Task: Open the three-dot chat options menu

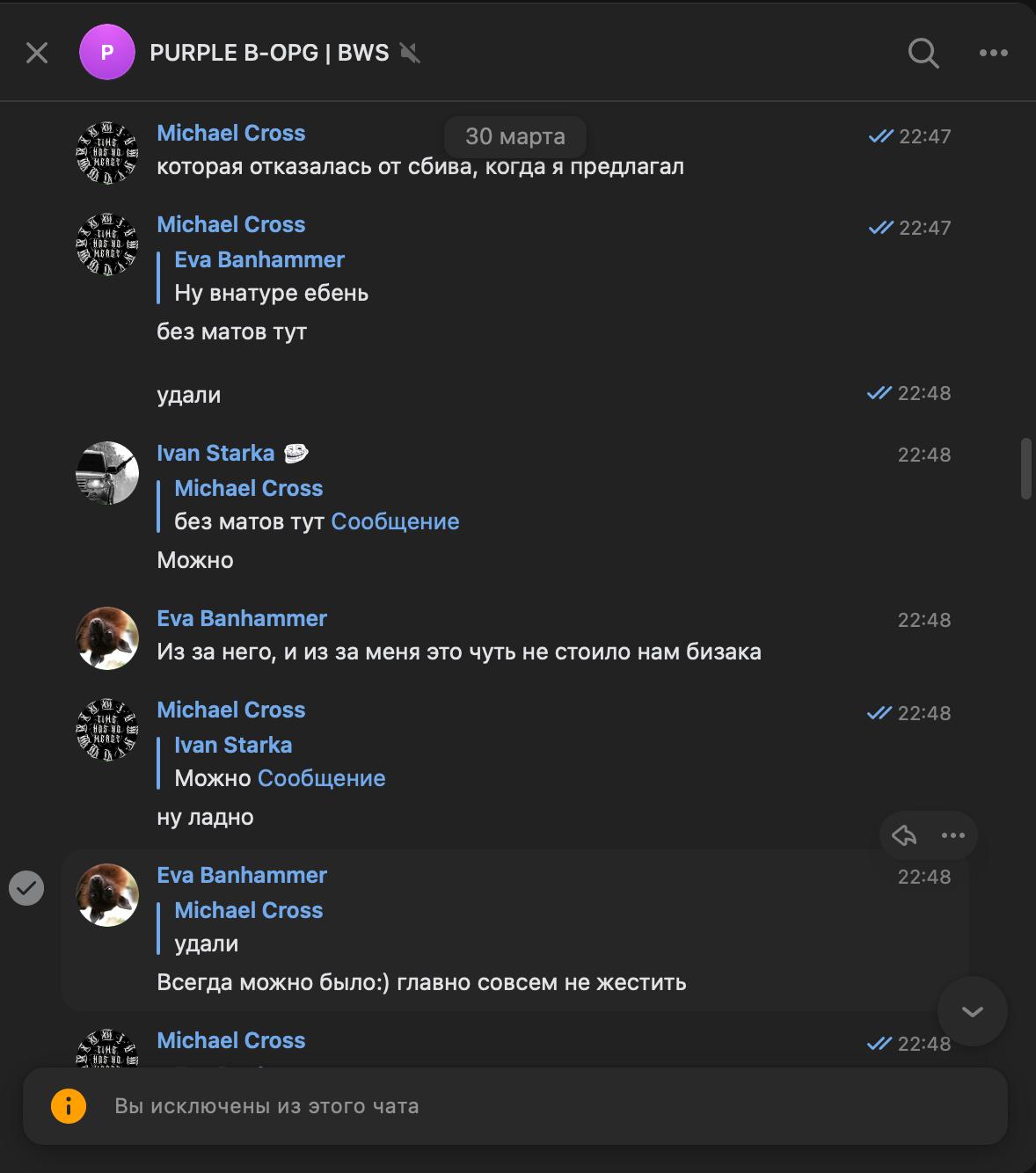Action: click(993, 53)
